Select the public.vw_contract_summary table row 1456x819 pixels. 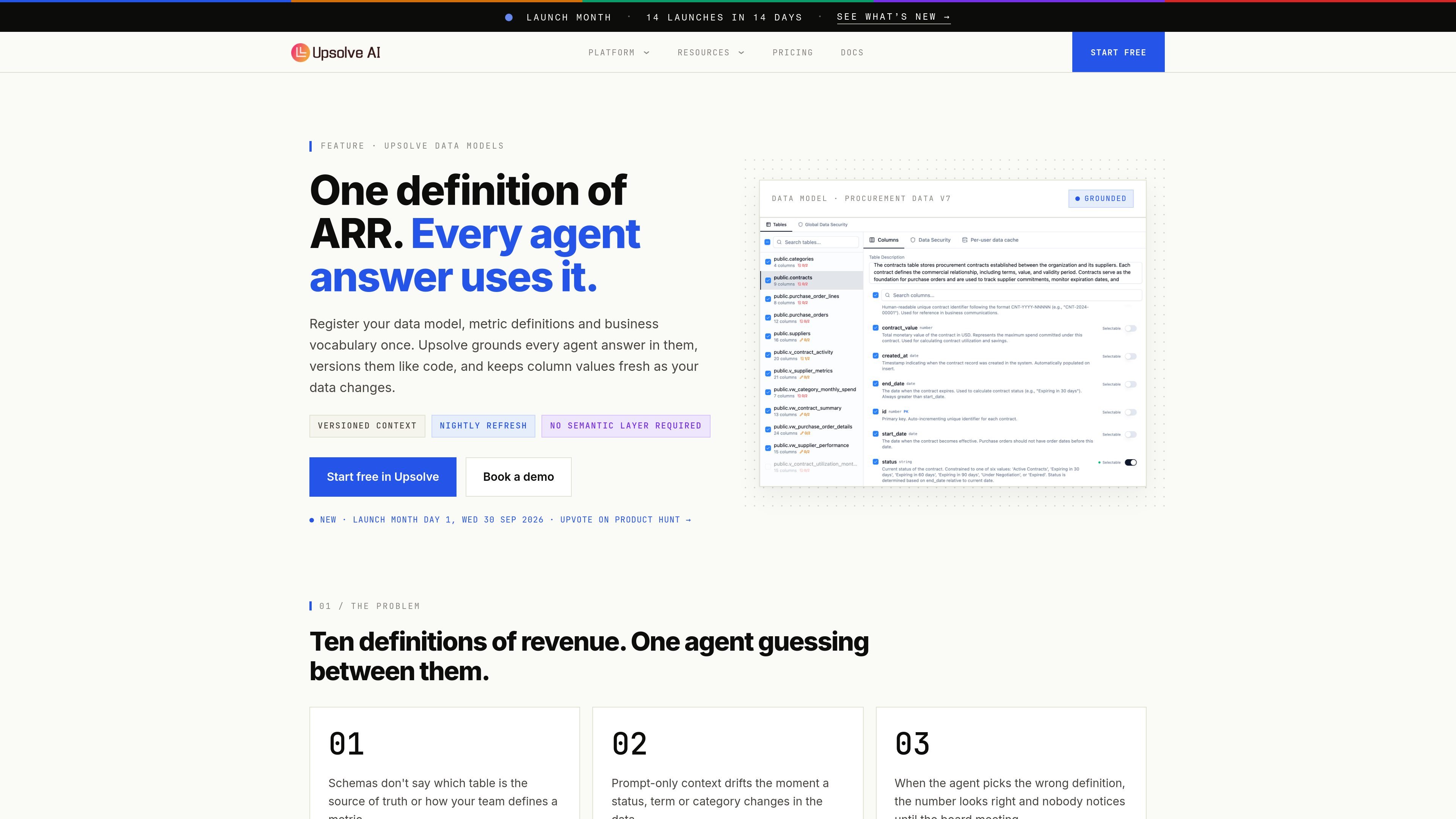812,411
